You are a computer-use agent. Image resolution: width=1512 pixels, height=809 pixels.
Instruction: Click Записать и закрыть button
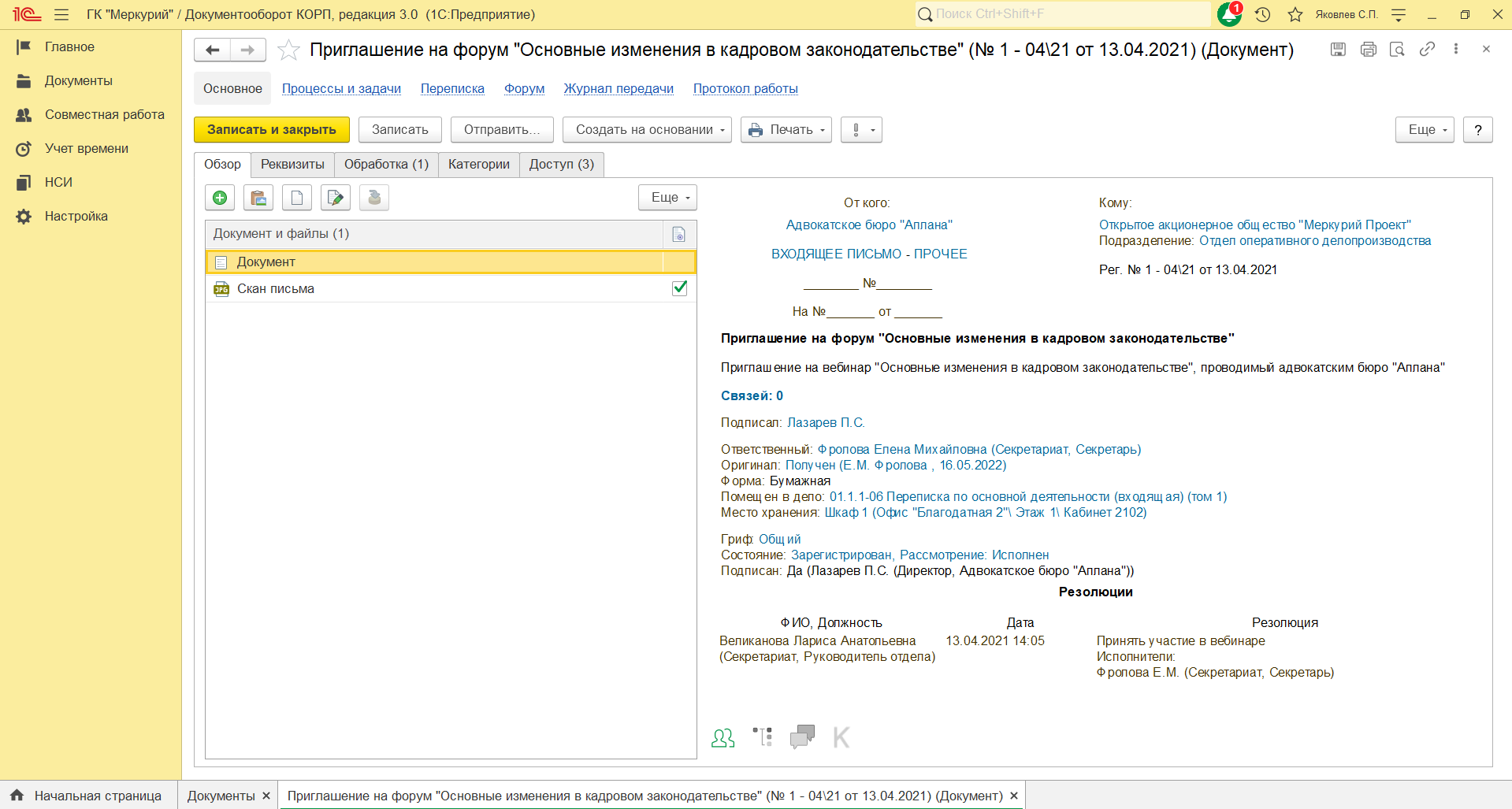(x=272, y=130)
